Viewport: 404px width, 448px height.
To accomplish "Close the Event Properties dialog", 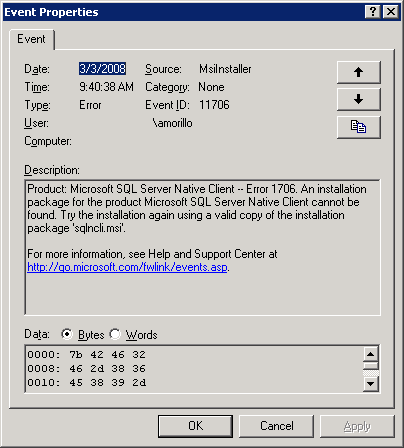I will tap(391, 12).
